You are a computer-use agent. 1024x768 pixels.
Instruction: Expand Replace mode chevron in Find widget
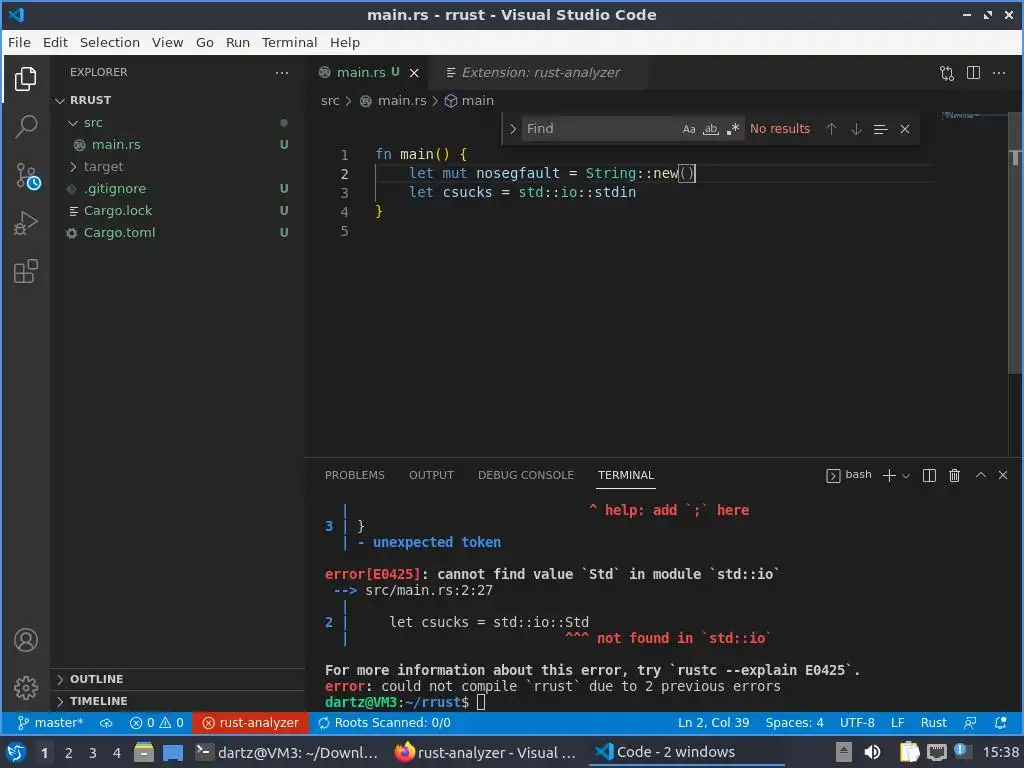[513, 129]
